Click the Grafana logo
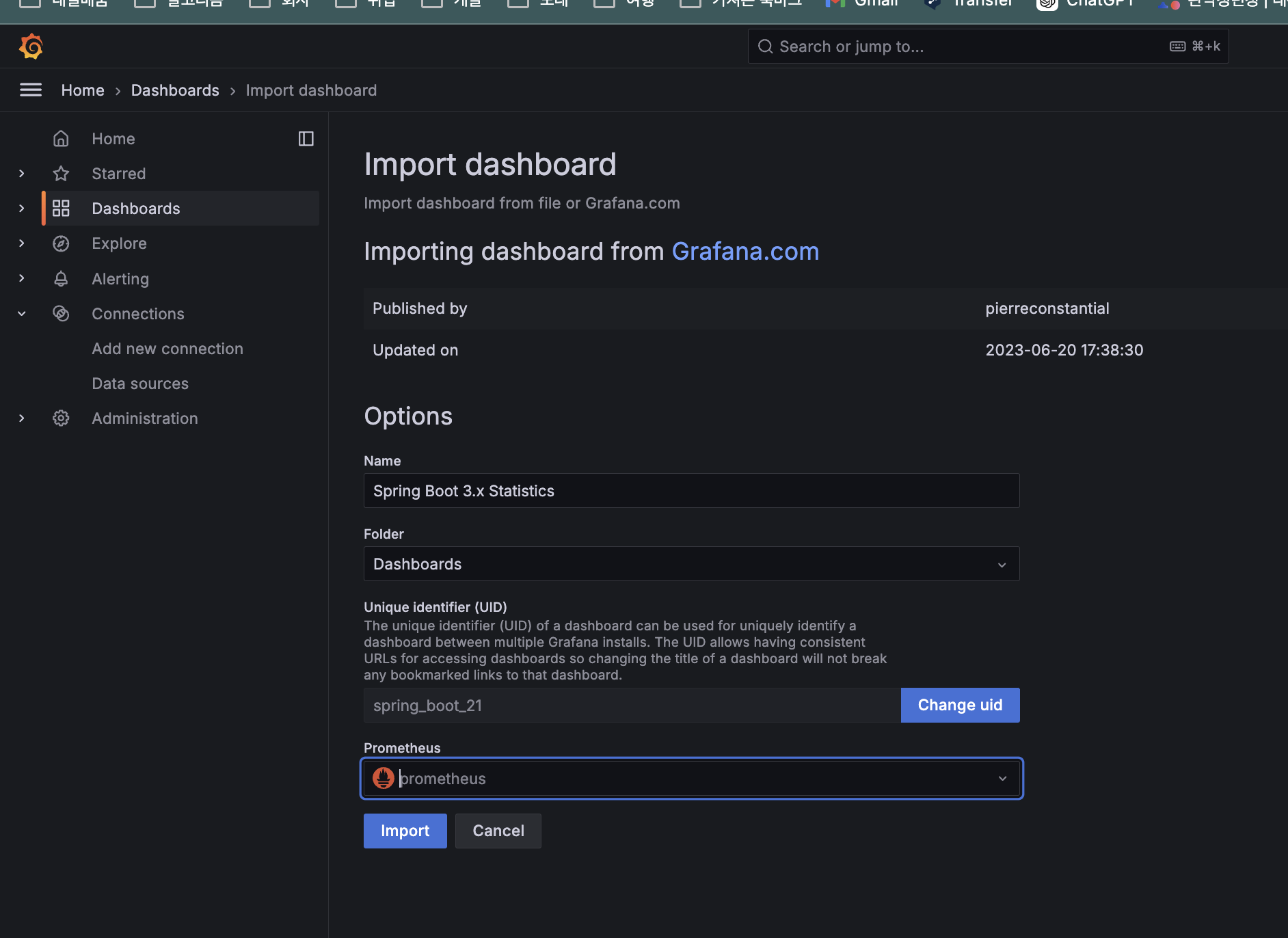The width and height of the screenshot is (1288, 938). click(x=31, y=46)
